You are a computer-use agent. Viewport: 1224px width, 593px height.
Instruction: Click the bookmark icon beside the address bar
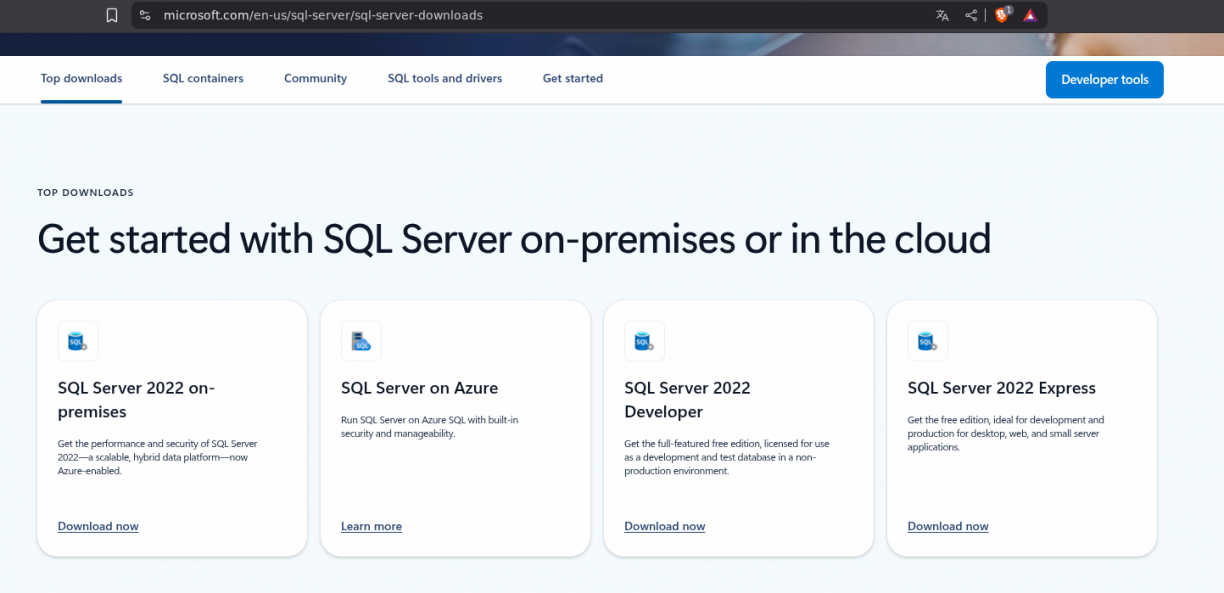pos(112,15)
